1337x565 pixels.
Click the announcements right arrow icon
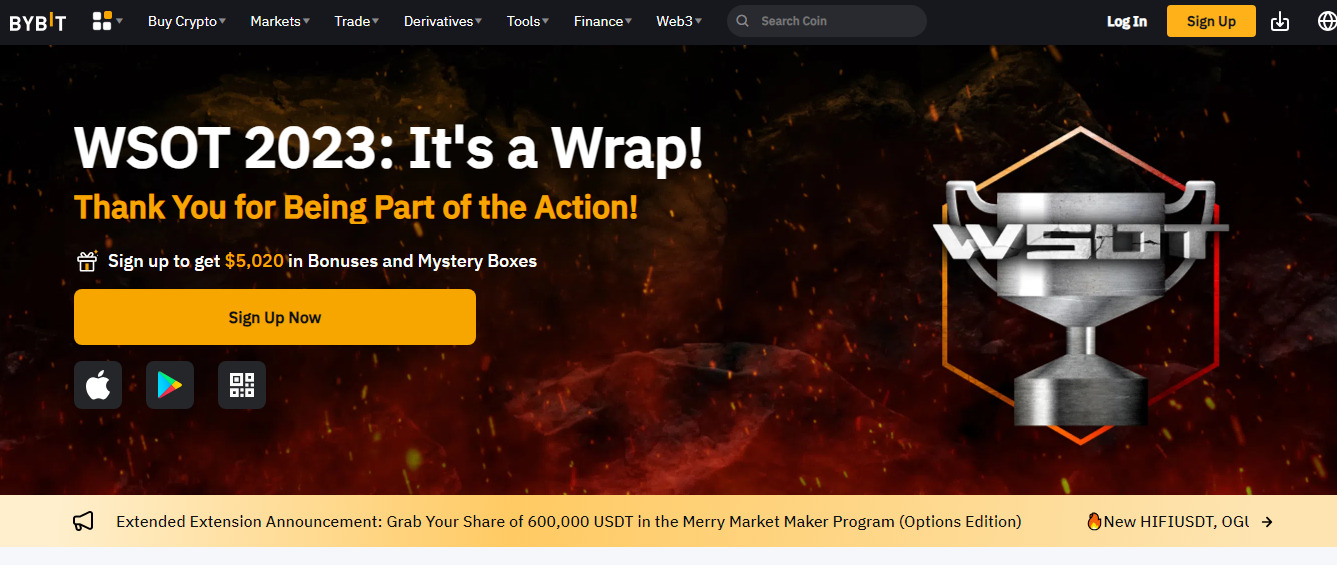coord(1267,521)
